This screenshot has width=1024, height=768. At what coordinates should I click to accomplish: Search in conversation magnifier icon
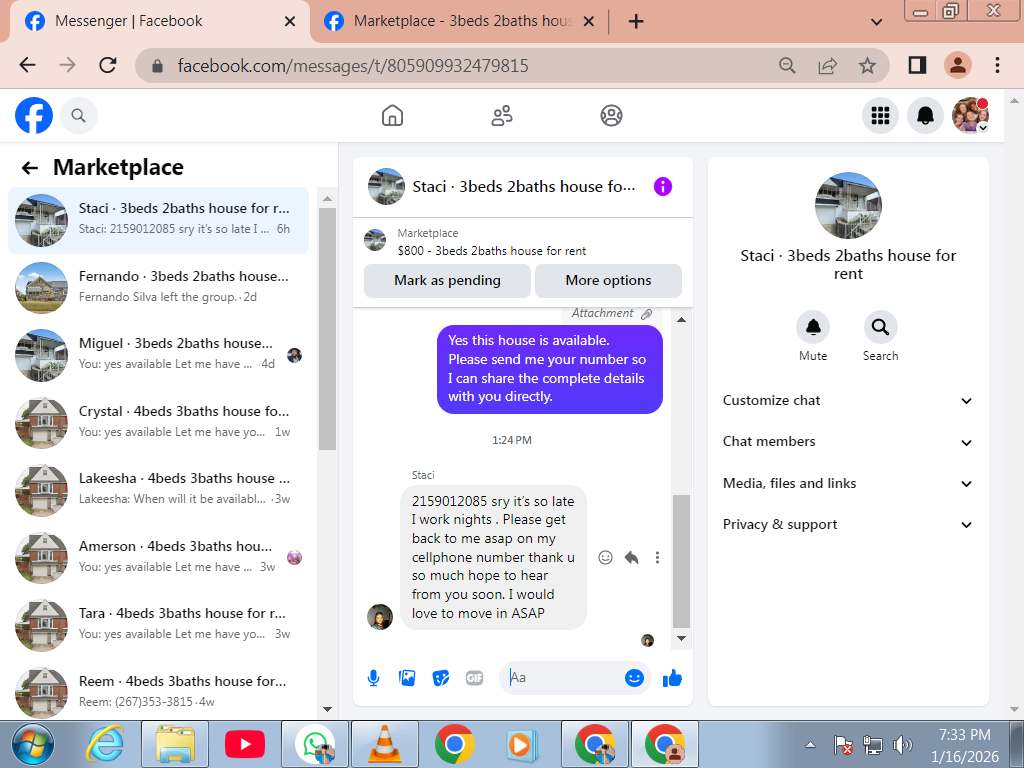[x=880, y=327]
